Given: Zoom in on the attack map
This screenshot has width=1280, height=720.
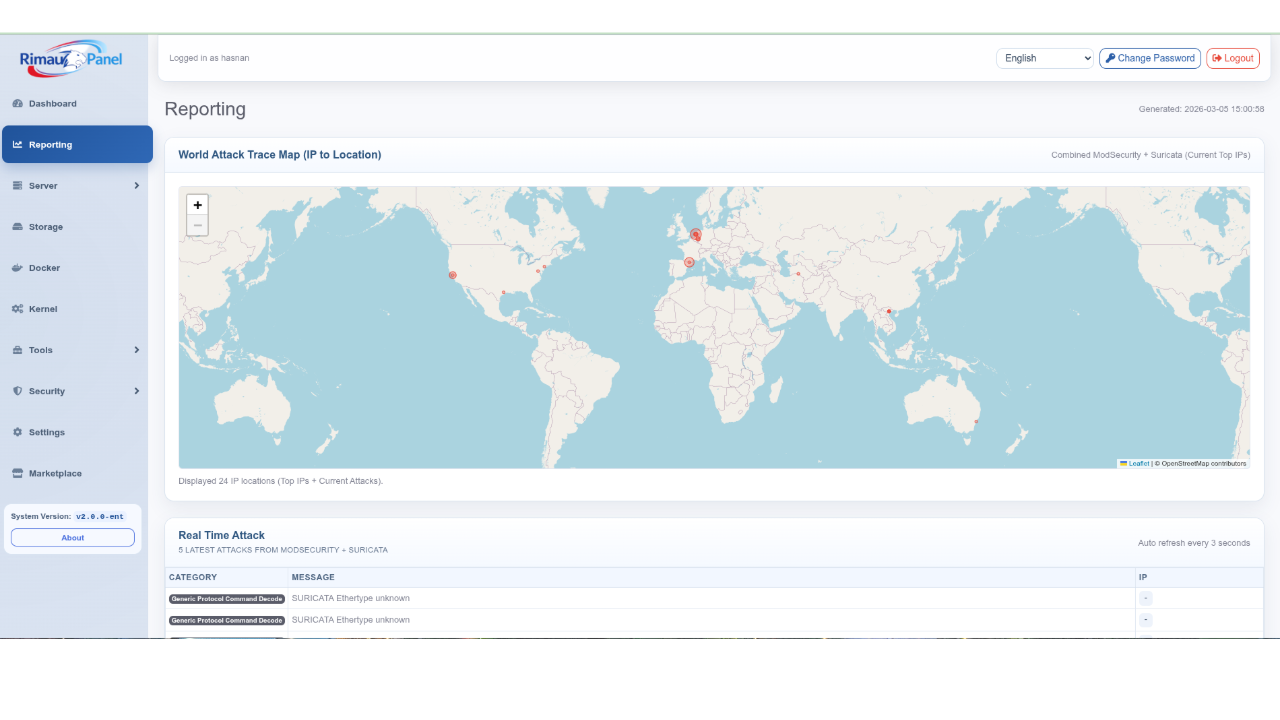Looking at the screenshot, I should pos(197,204).
